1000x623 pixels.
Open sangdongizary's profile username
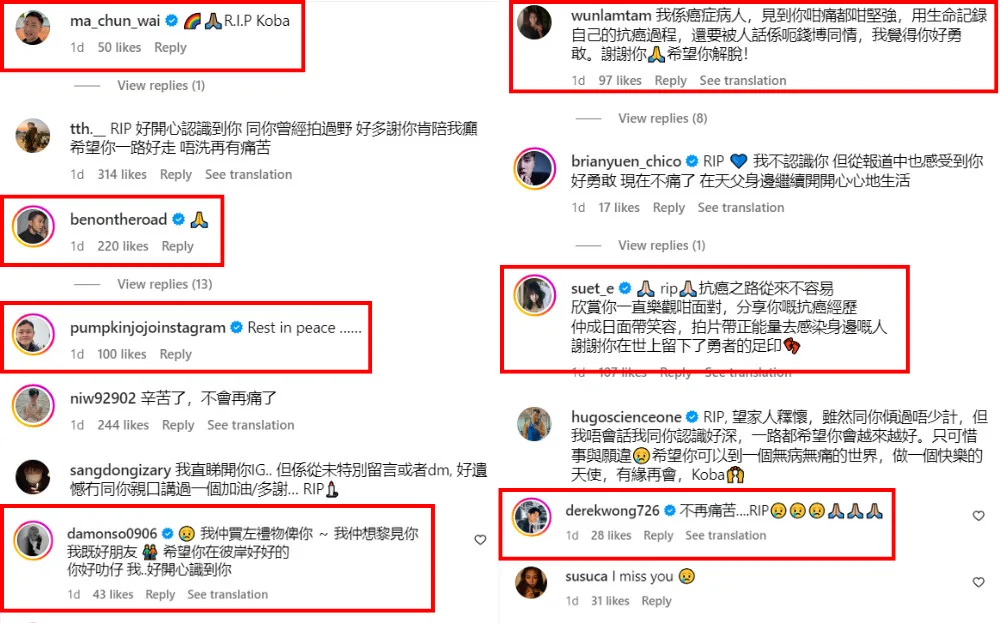pyautogui.click(x=120, y=471)
